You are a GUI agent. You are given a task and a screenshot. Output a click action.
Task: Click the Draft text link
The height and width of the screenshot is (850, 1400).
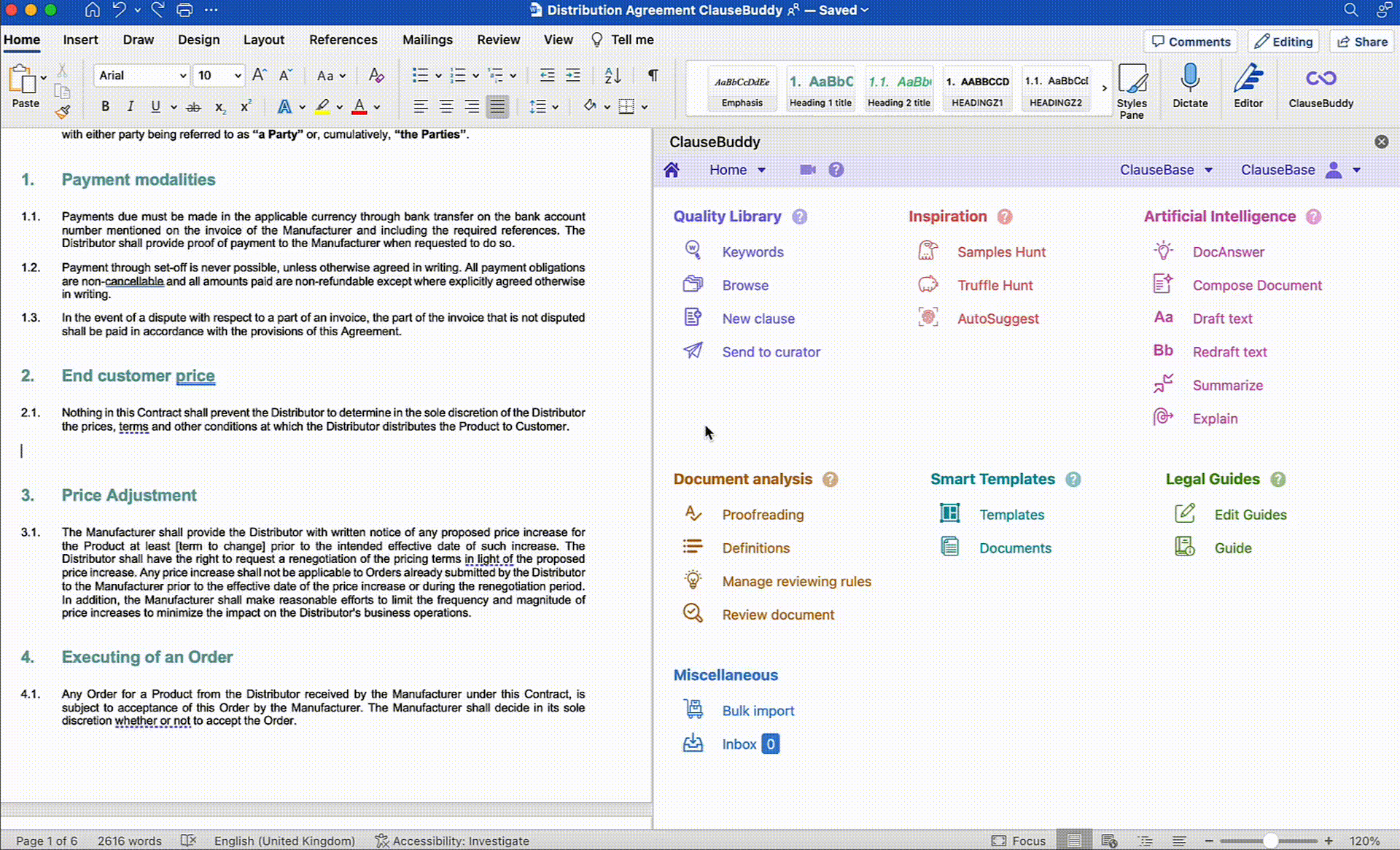pyautogui.click(x=1222, y=319)
